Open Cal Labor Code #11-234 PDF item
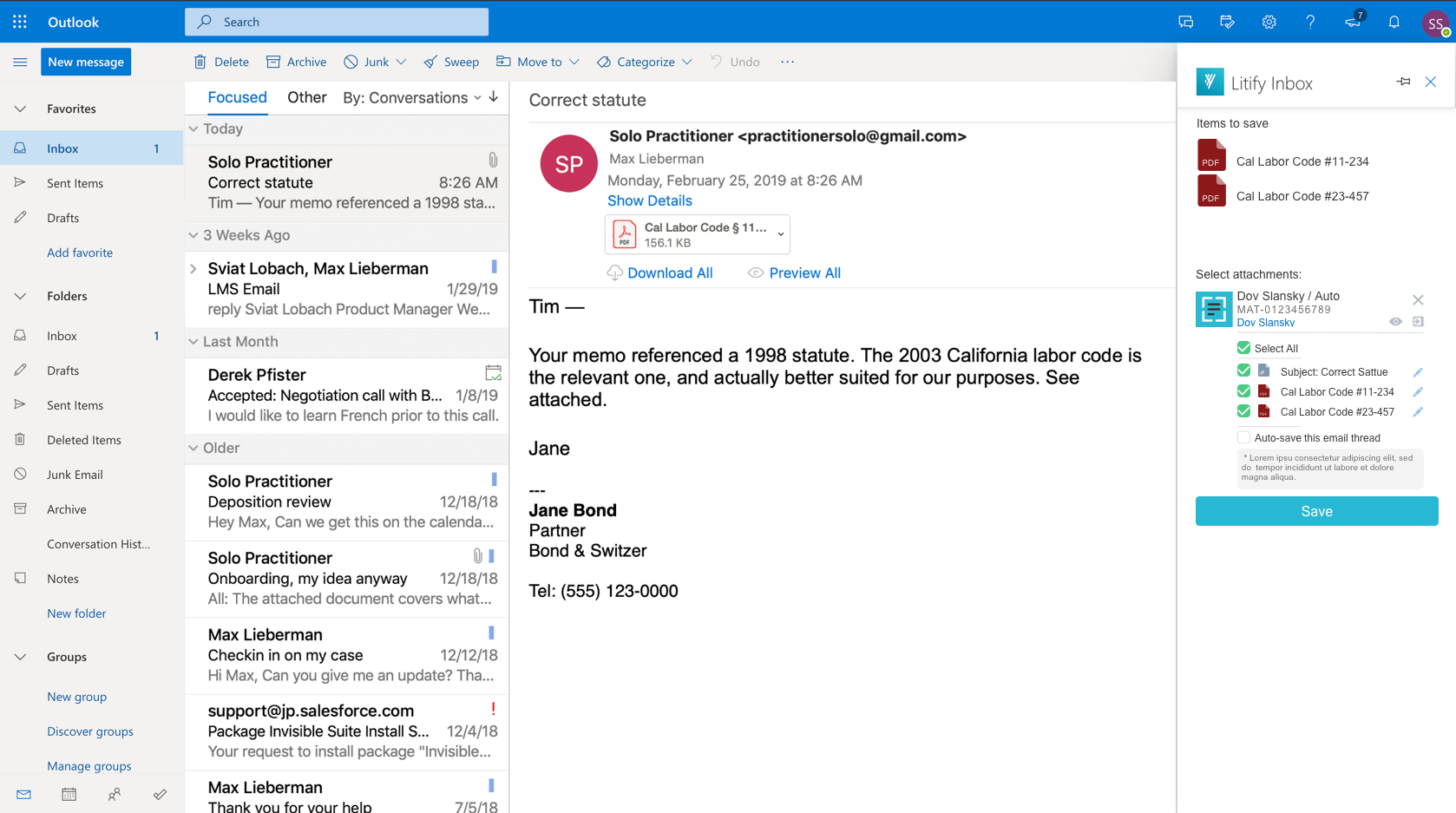Screen dimensions: 1456x813 (1283, 157)
